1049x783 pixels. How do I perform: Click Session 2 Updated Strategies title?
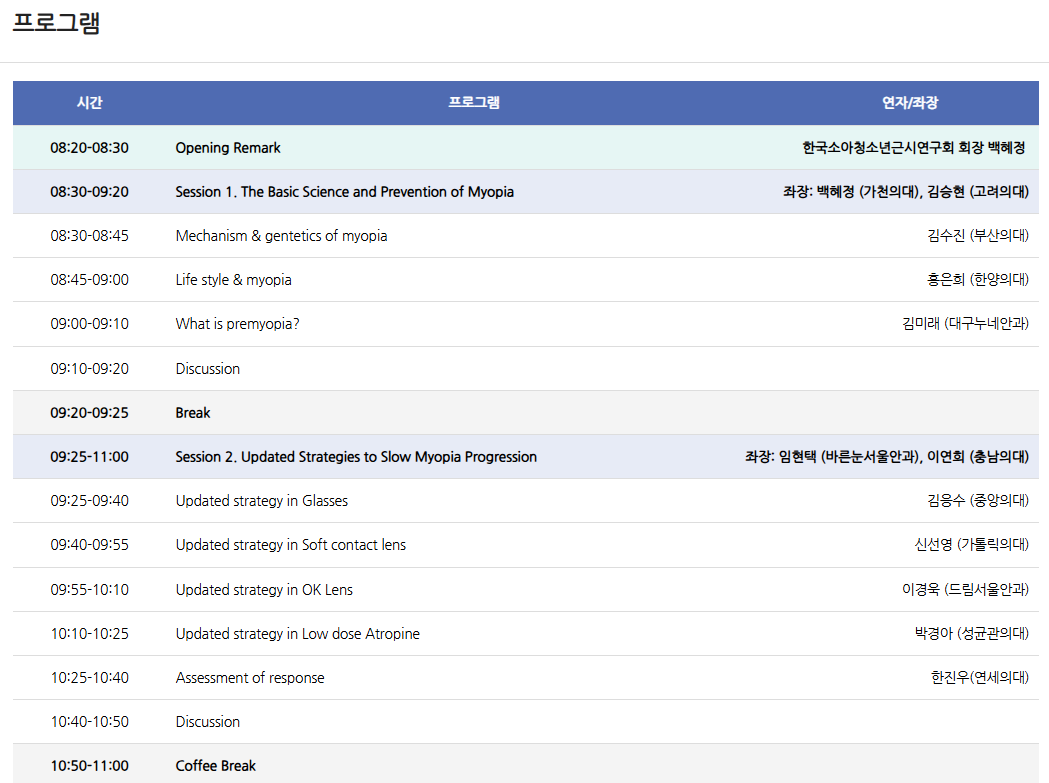coord(356,457)
